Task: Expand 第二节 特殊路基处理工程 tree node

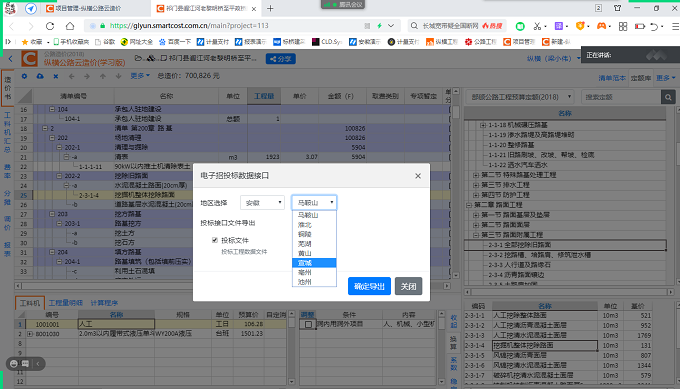Action: [476, 175]
